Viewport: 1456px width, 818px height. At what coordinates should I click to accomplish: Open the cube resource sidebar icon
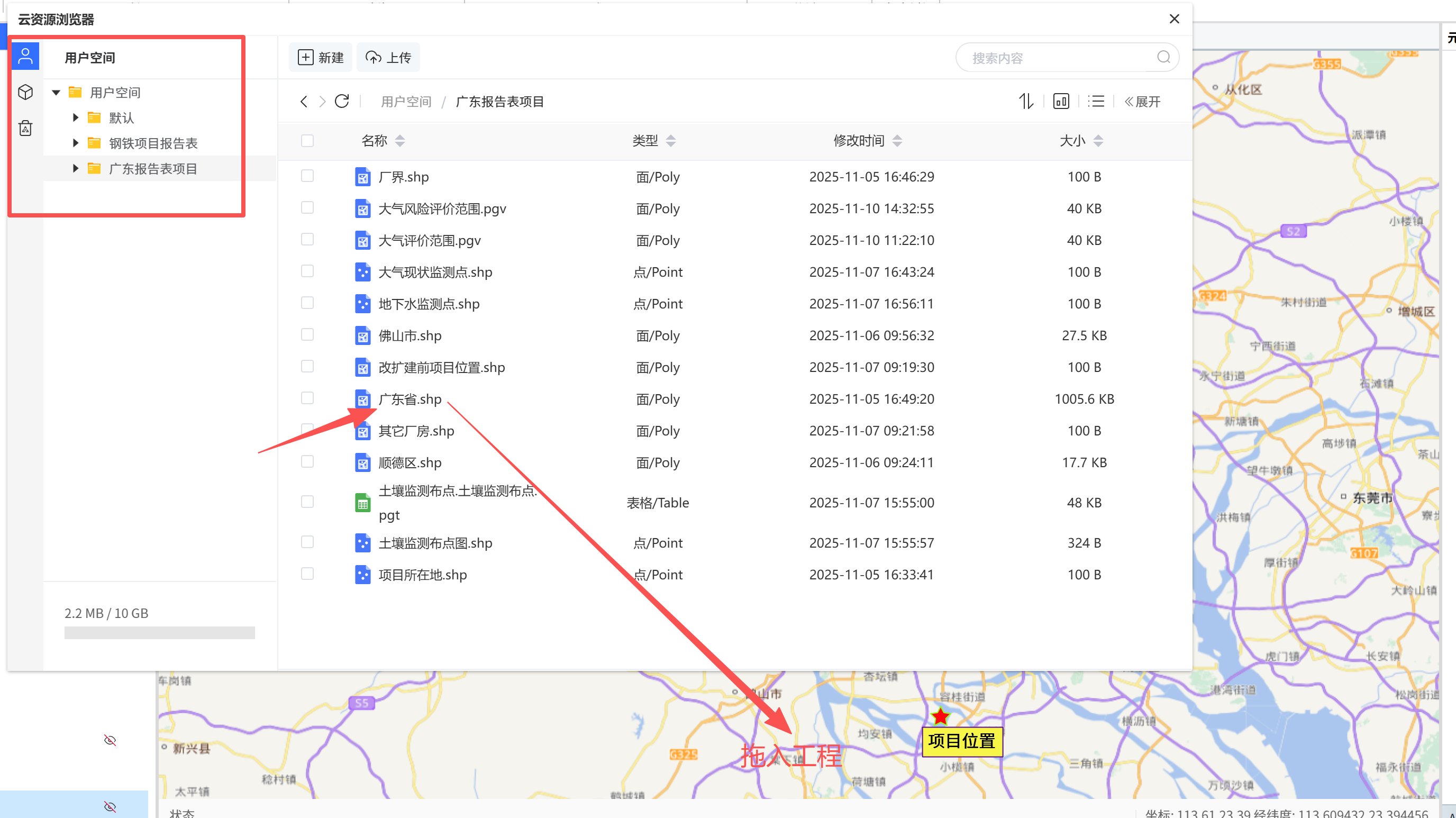tap(25, 92)
